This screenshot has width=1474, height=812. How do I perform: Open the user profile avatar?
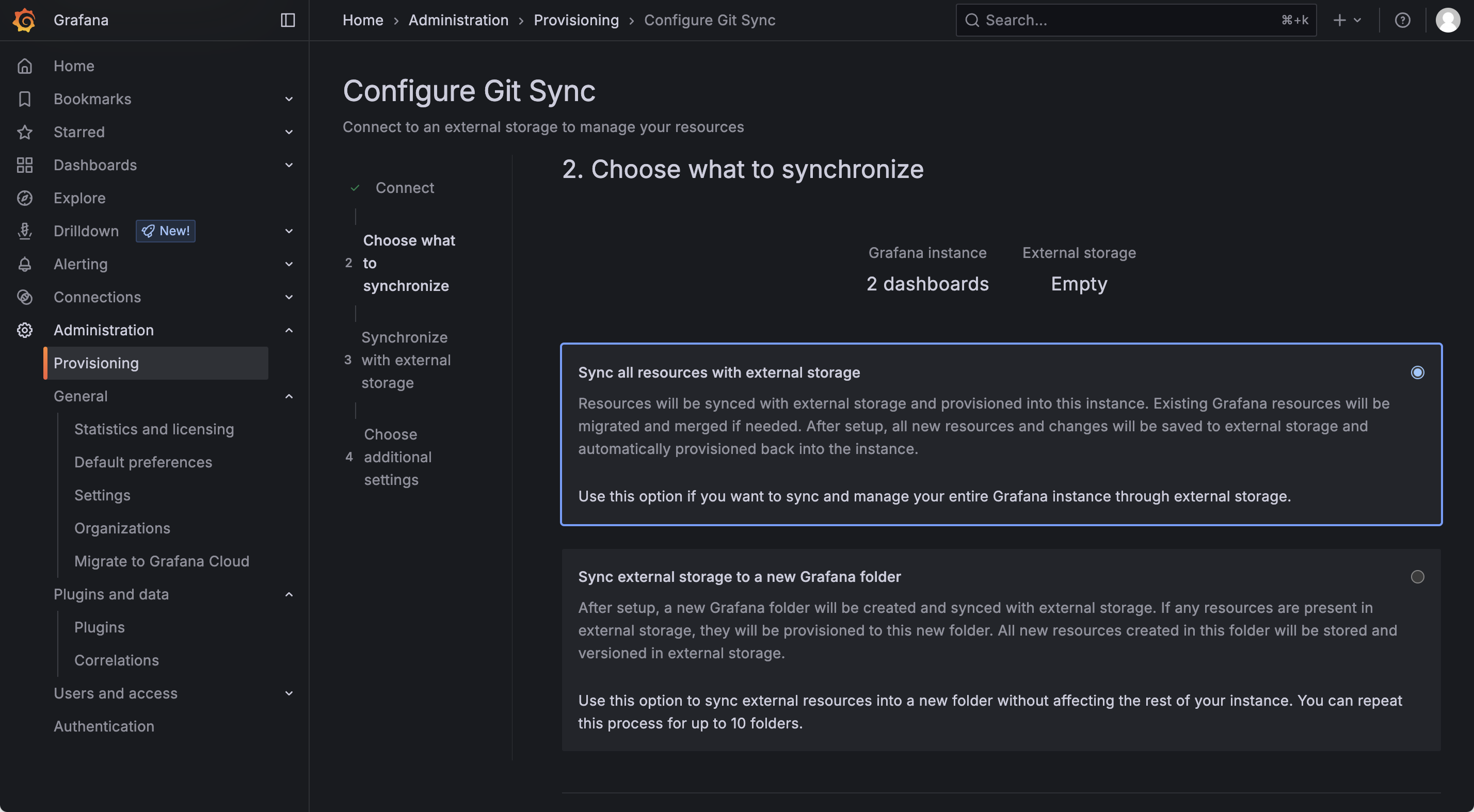tap(1448, 20)
